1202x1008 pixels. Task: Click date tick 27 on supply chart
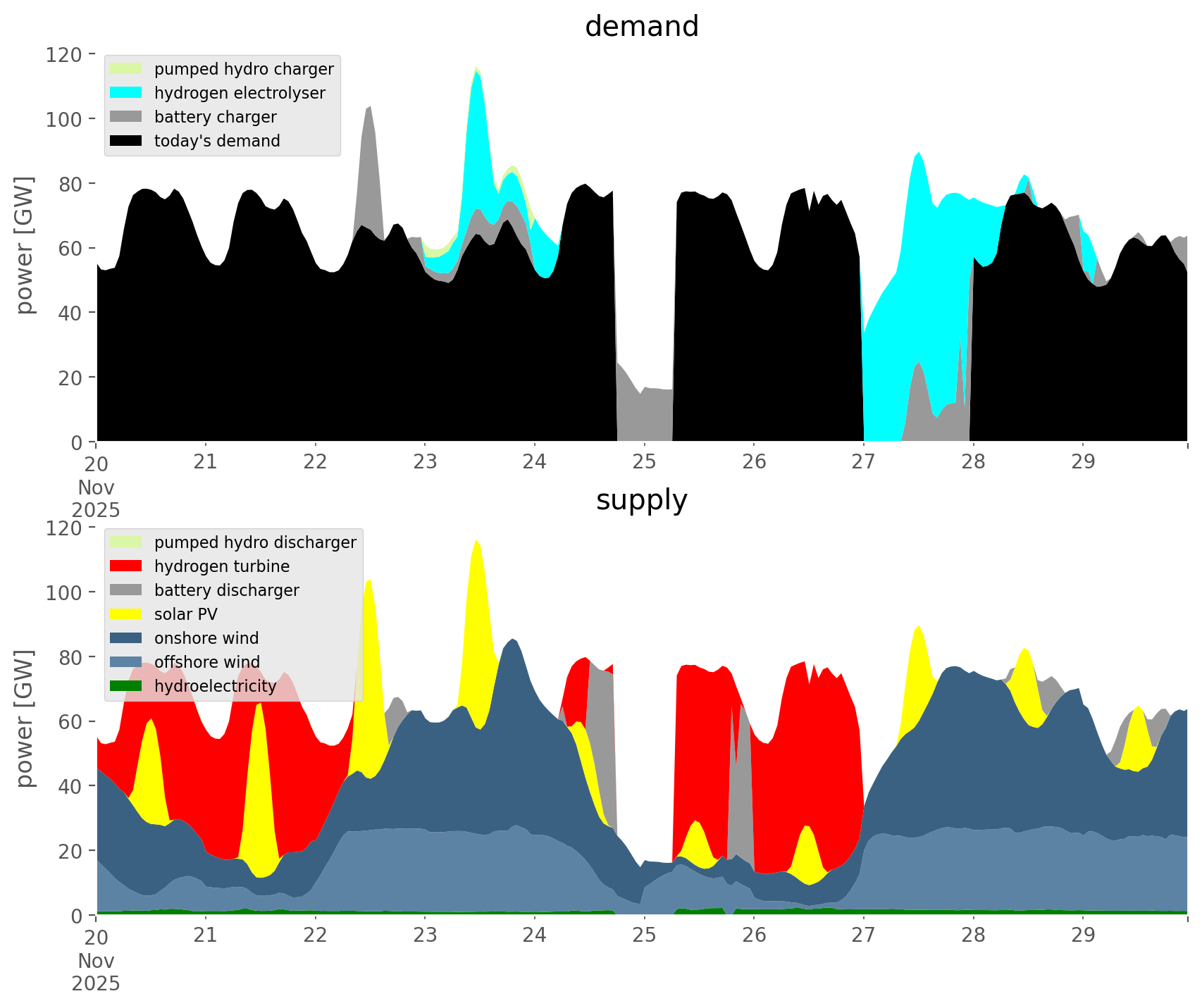pos(863,936)
